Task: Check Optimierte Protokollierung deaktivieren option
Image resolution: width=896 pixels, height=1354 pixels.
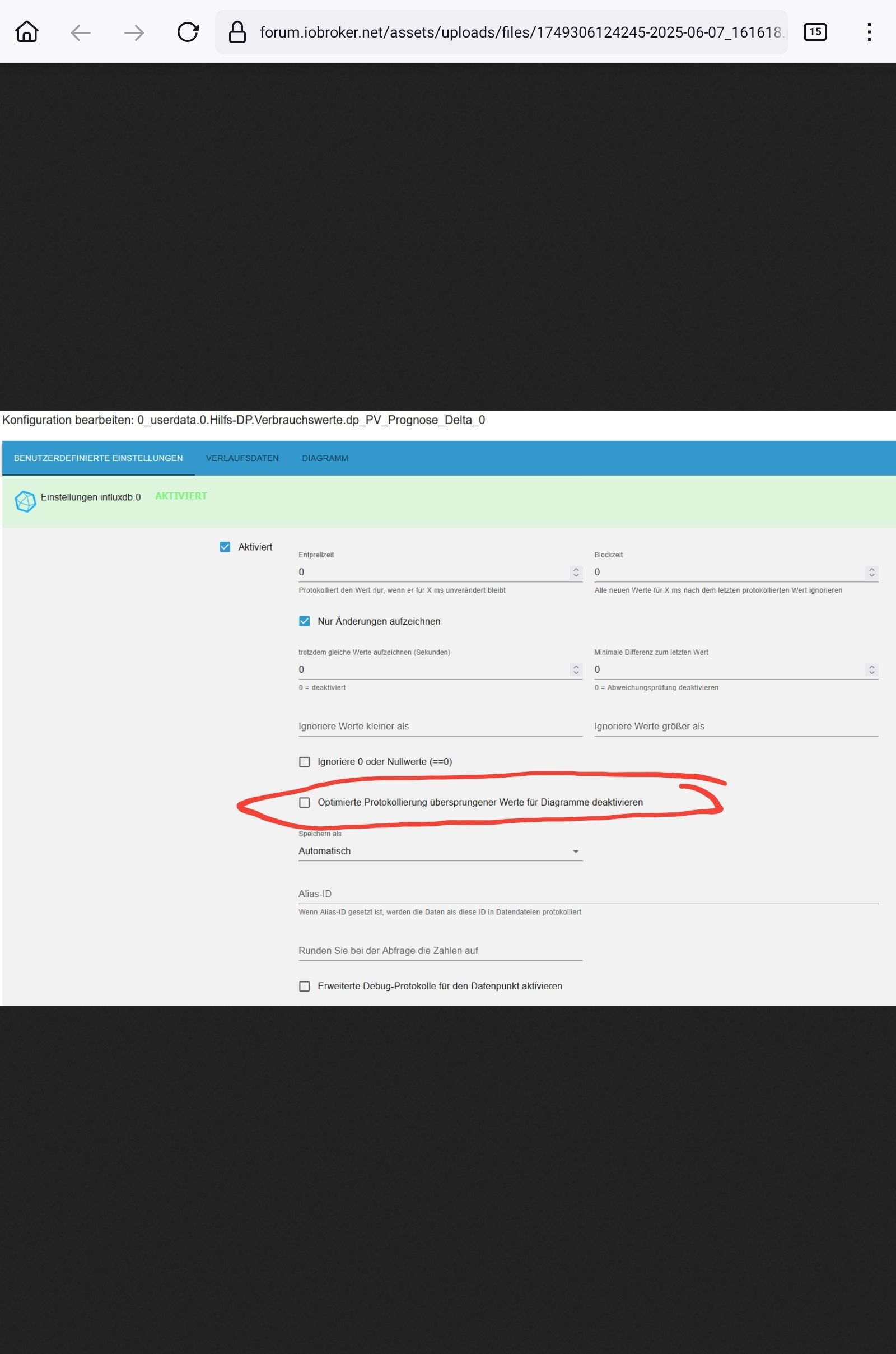Action: (305, 802)
